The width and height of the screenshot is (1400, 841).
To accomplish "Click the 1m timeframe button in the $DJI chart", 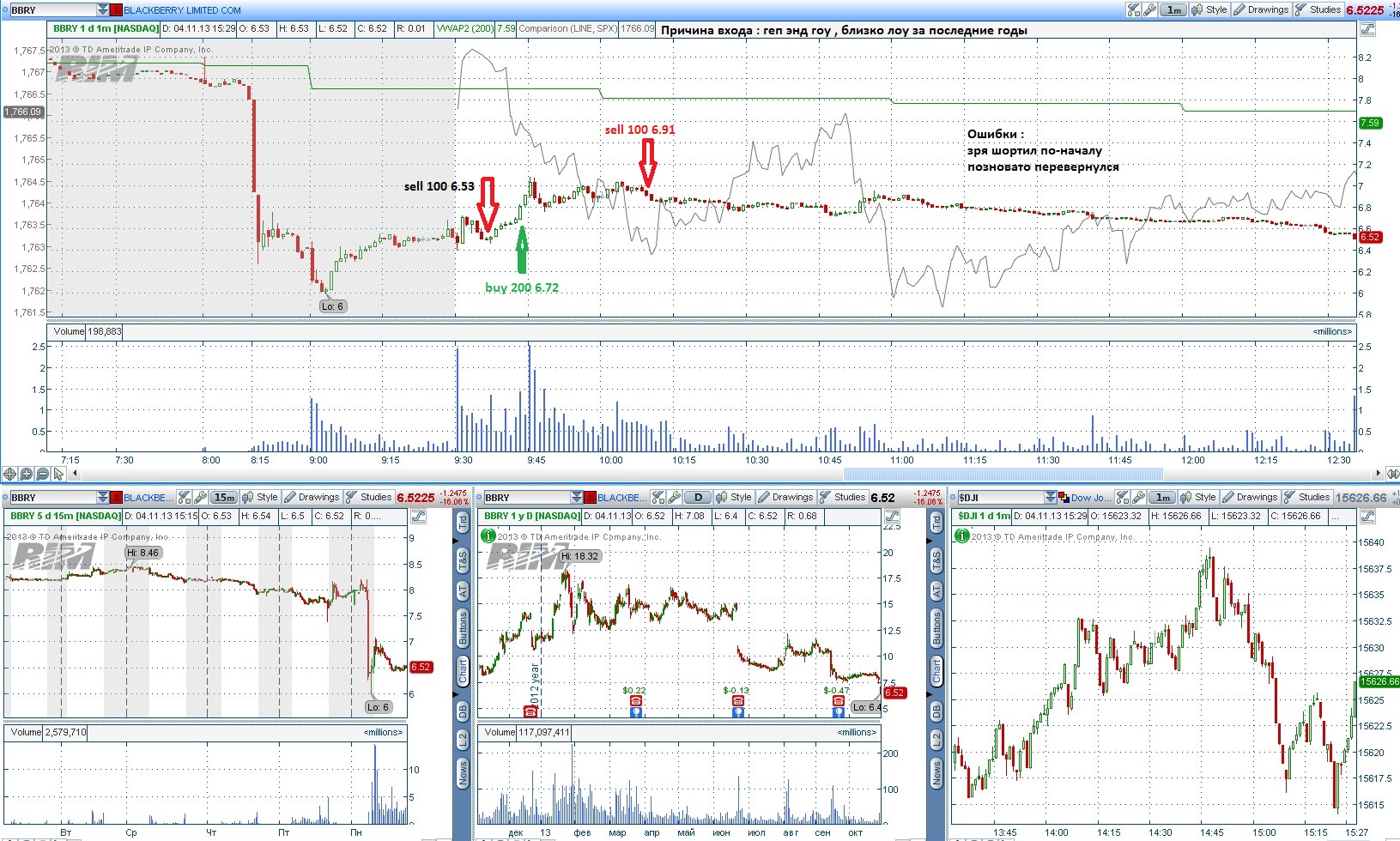I will [x=1162, y=498].
